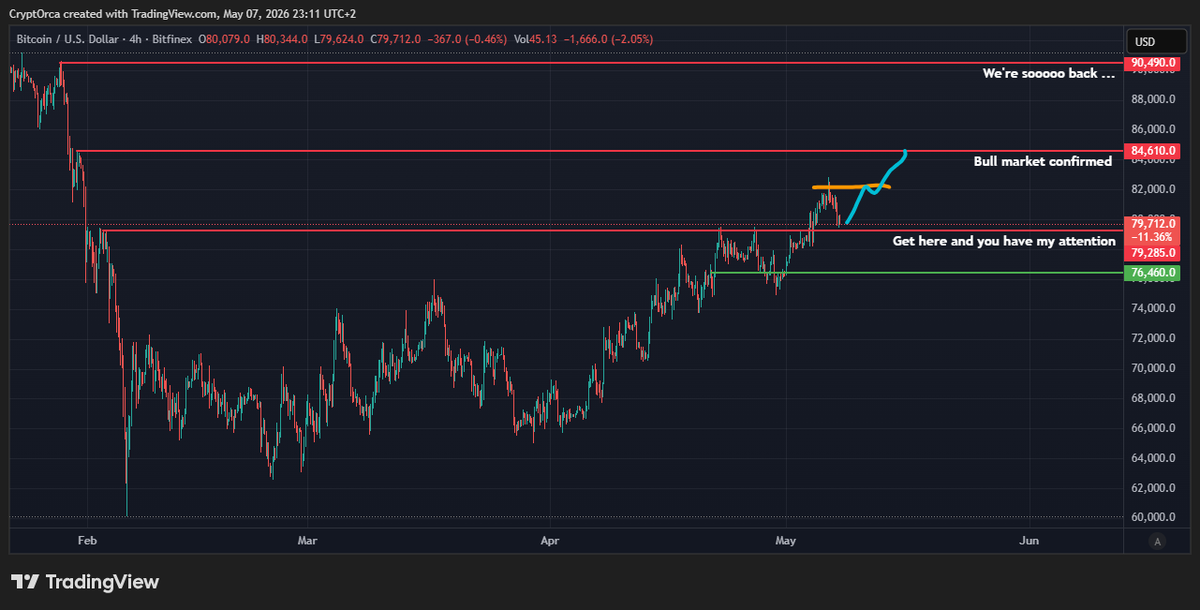Image resolution: width=1200 pixels, height=610 pixels.
Task: Click the Vol 45.13 indicator text
Action: (533, 40)
